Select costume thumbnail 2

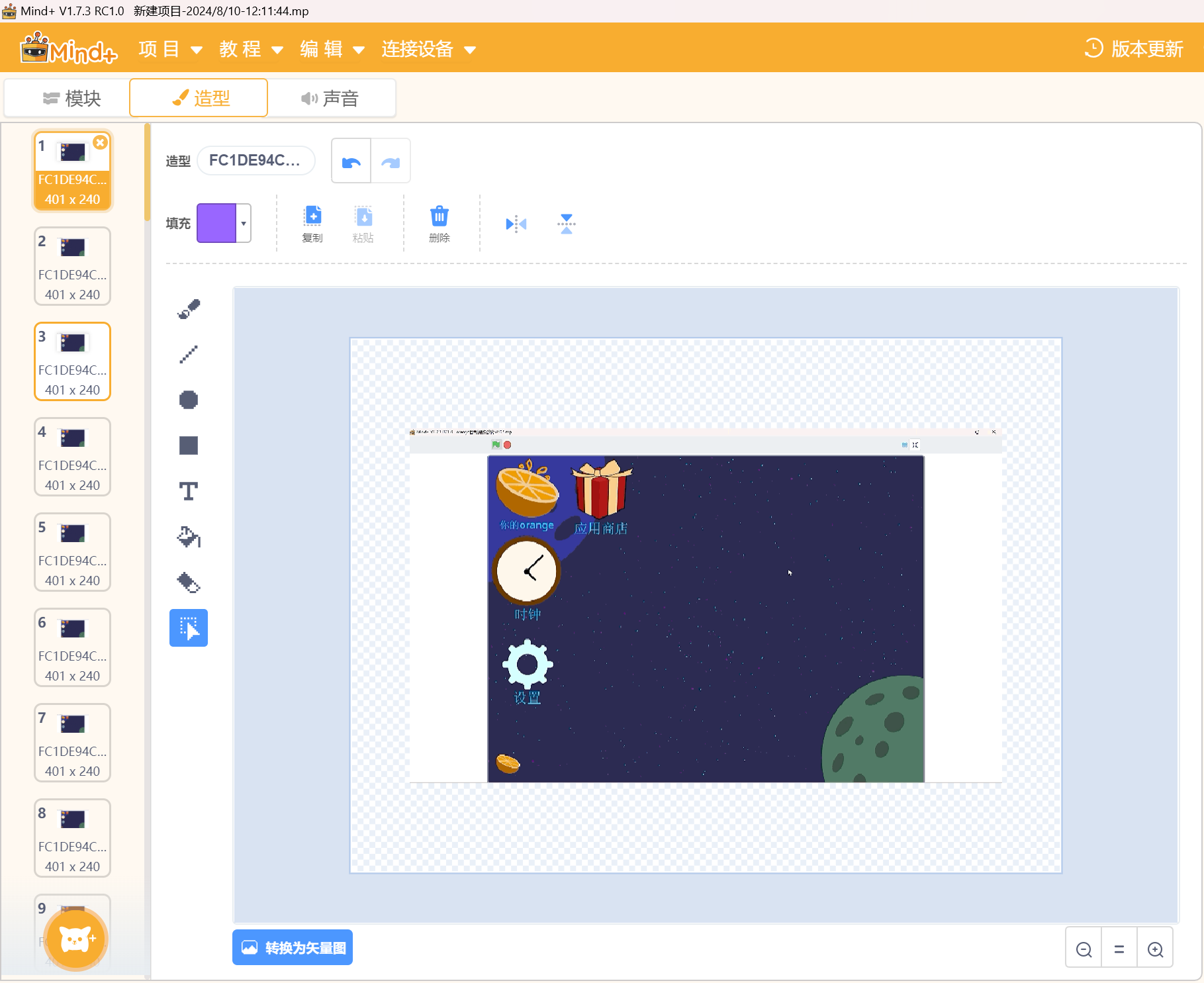(x=72, y=266)
